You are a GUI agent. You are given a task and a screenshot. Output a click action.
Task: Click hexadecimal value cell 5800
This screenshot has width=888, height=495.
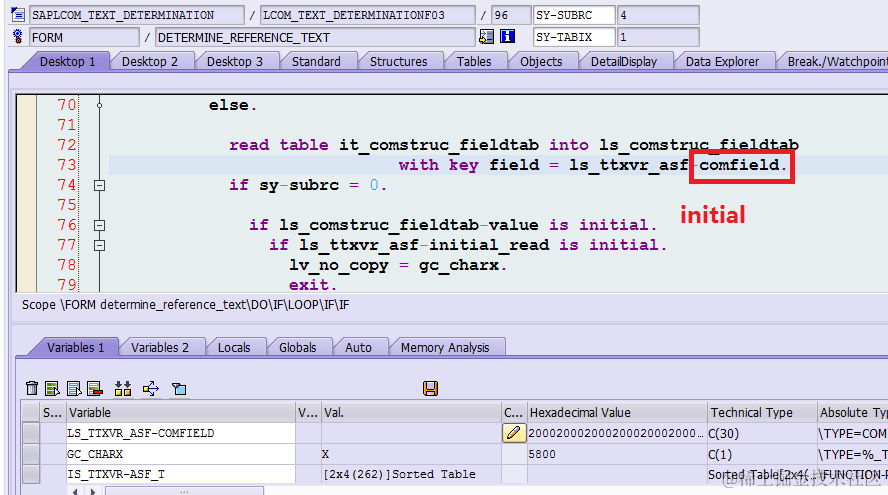(x=617, y=454)
